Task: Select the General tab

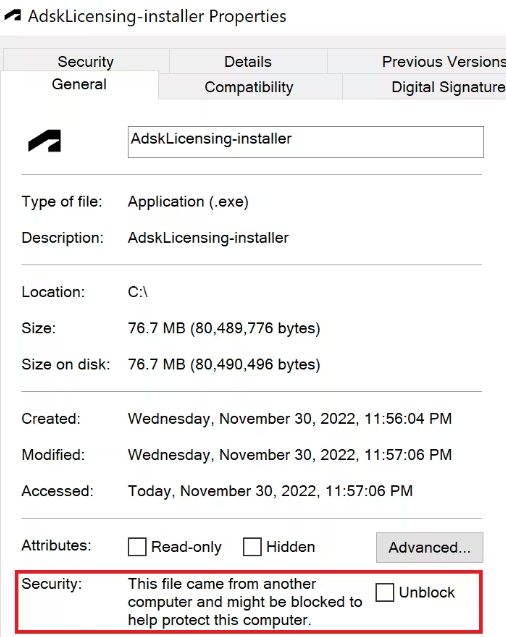Action: 79,84
